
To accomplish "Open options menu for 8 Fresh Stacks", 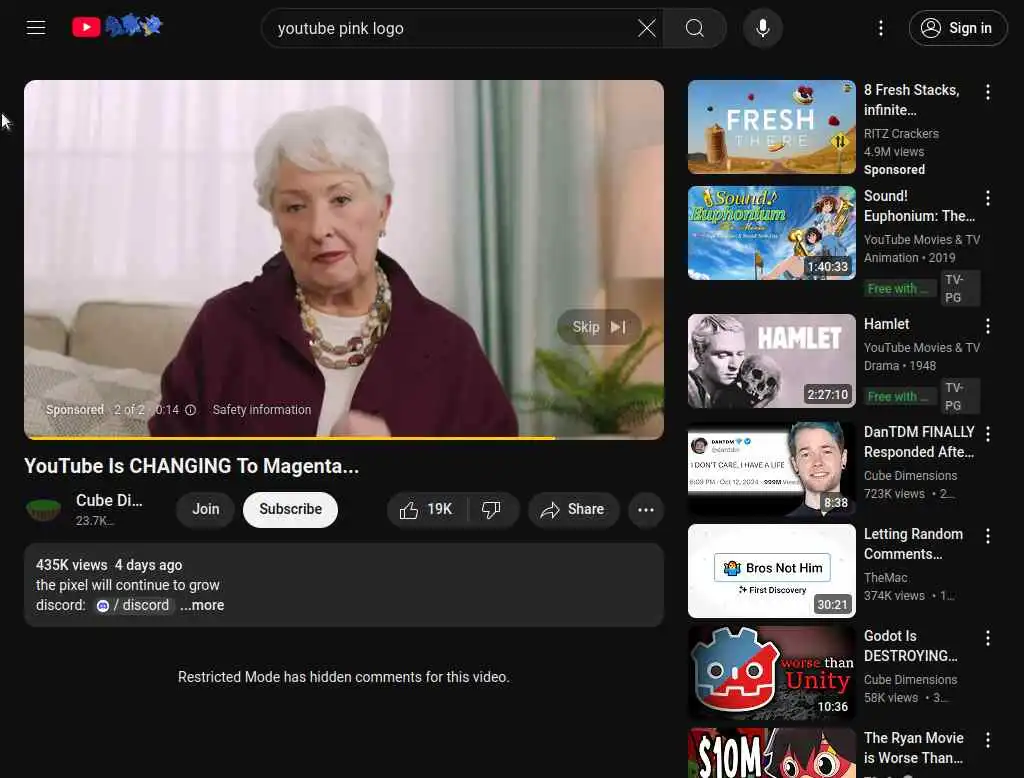I will (987, 92).
